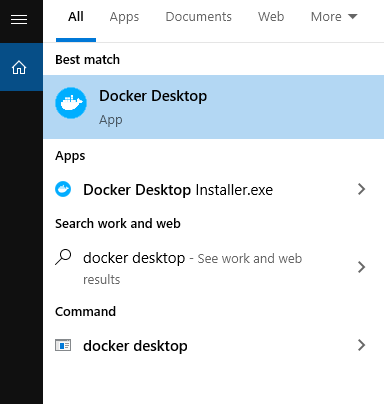Click the App label under Docker Desktop
This screenshot has height=404, width=384.
tap(111, 120)
